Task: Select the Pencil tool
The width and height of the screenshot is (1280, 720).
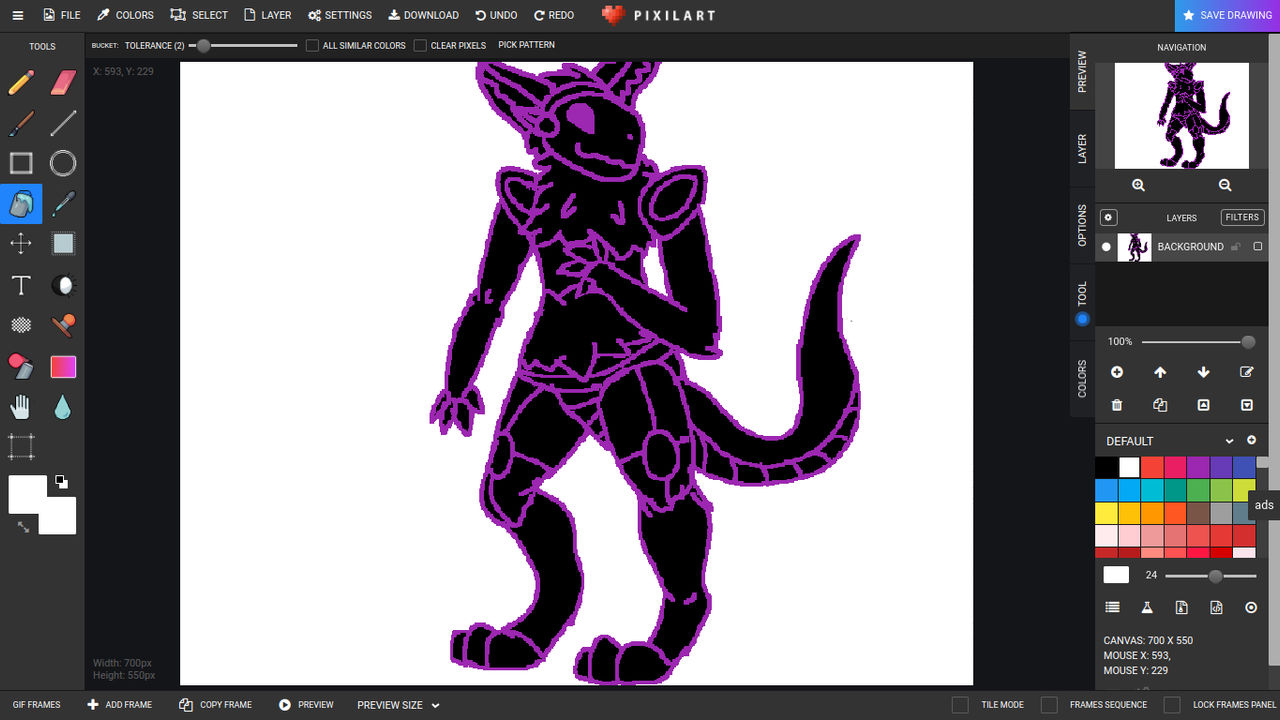Action: [x=21, y=82]
